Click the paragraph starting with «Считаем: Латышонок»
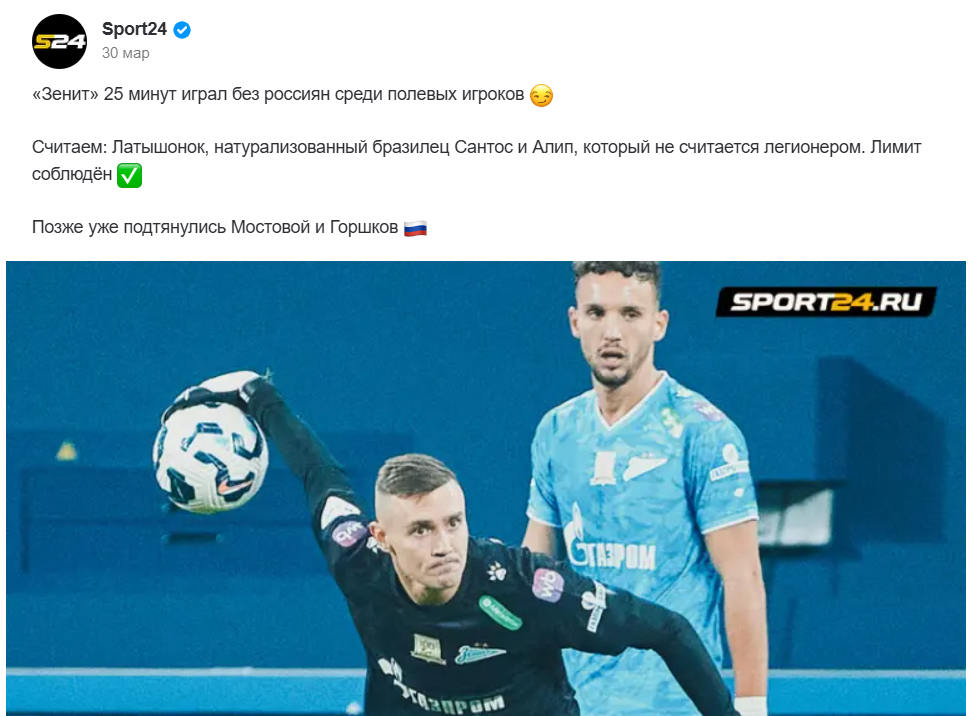Image resolution: width=976 pixels, height=716 pixels. 476,161
